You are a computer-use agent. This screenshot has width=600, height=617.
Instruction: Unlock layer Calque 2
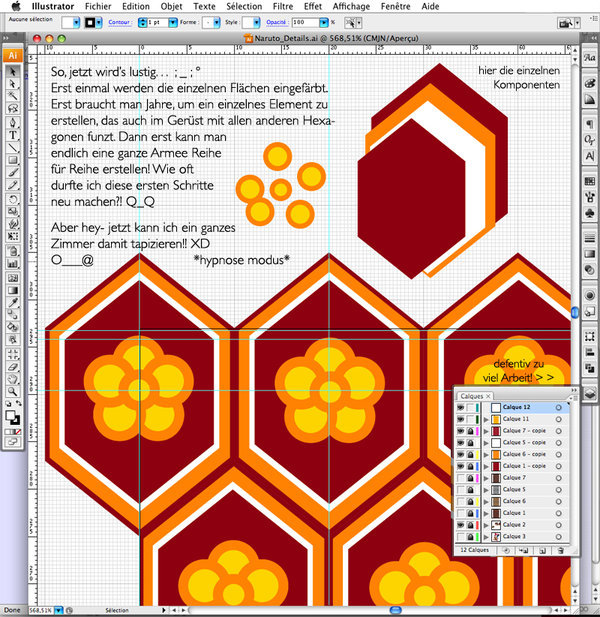470,525
